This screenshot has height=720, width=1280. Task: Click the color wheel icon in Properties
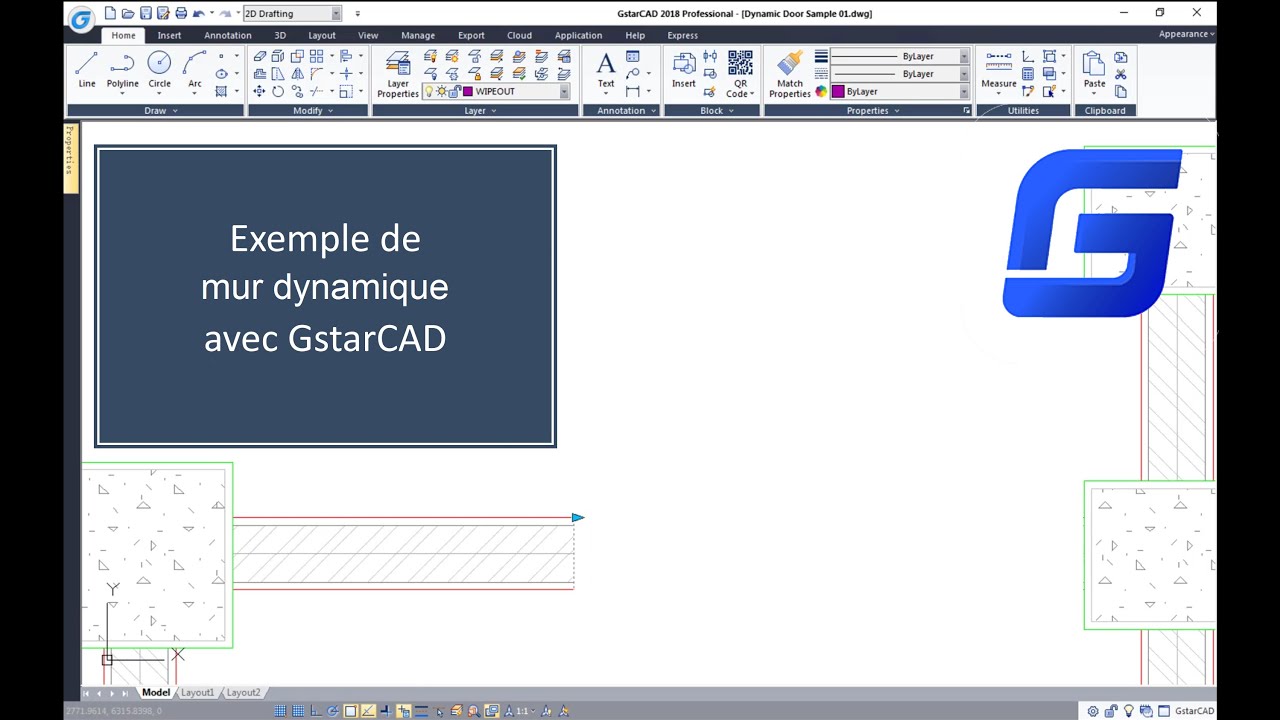pyautogui.click(x=821, y=91)
